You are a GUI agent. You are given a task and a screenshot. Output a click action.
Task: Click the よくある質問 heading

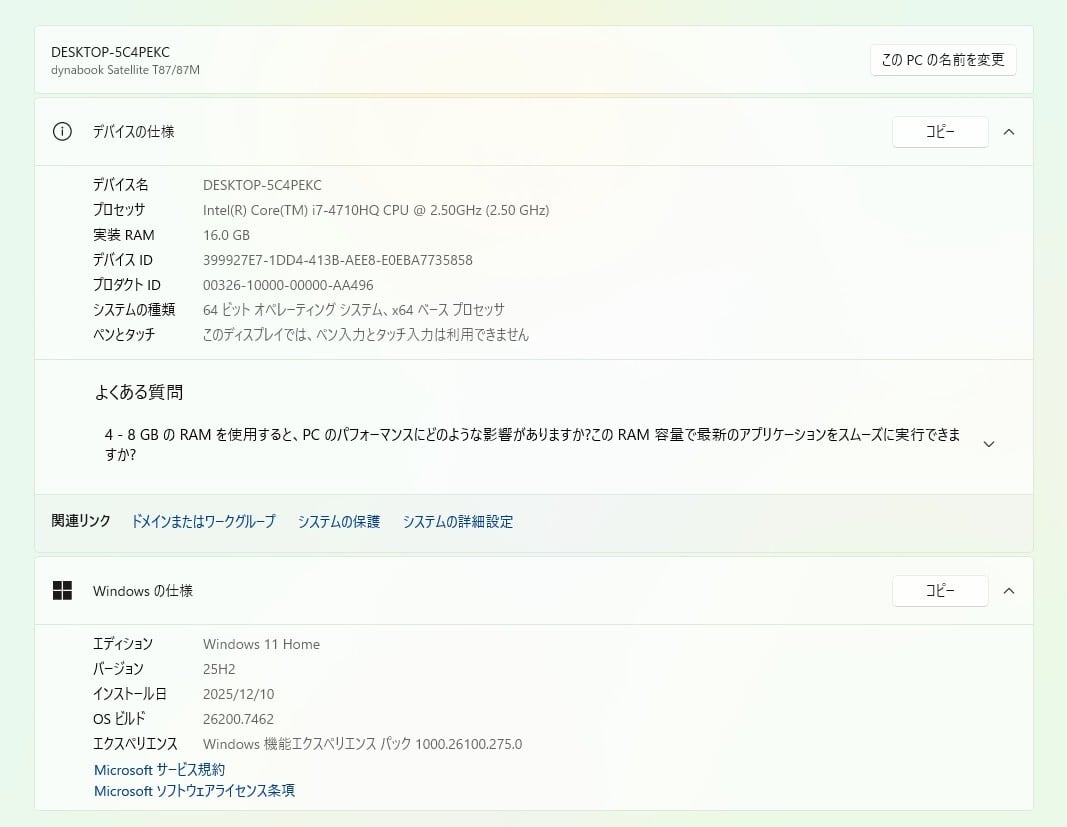pyautogui.click(x=139, y=392)
